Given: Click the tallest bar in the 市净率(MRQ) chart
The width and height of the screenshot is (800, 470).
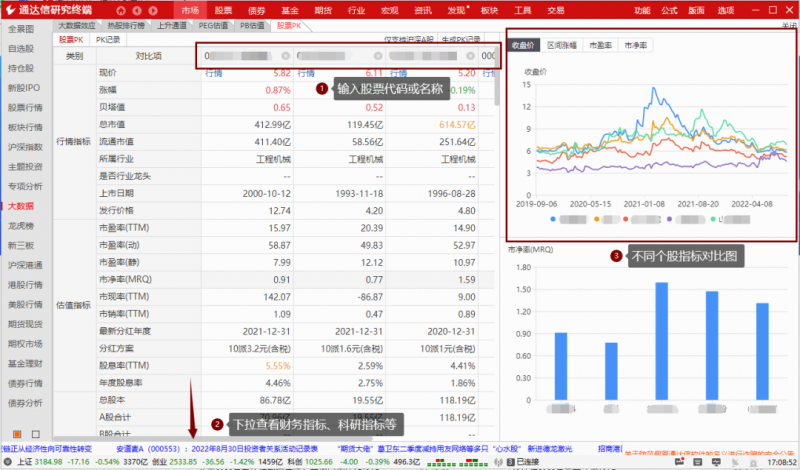Looking at the screenshot, I should tap(661, 341).
